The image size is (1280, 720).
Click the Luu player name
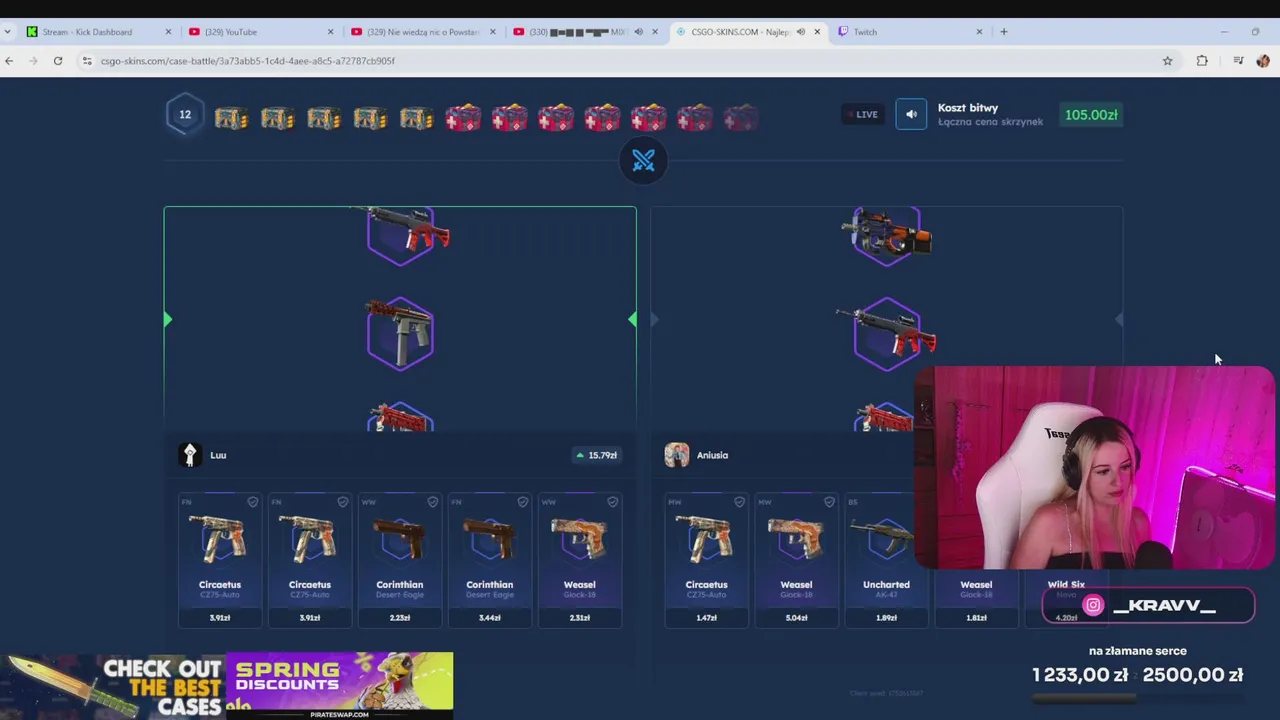(218, 455)
